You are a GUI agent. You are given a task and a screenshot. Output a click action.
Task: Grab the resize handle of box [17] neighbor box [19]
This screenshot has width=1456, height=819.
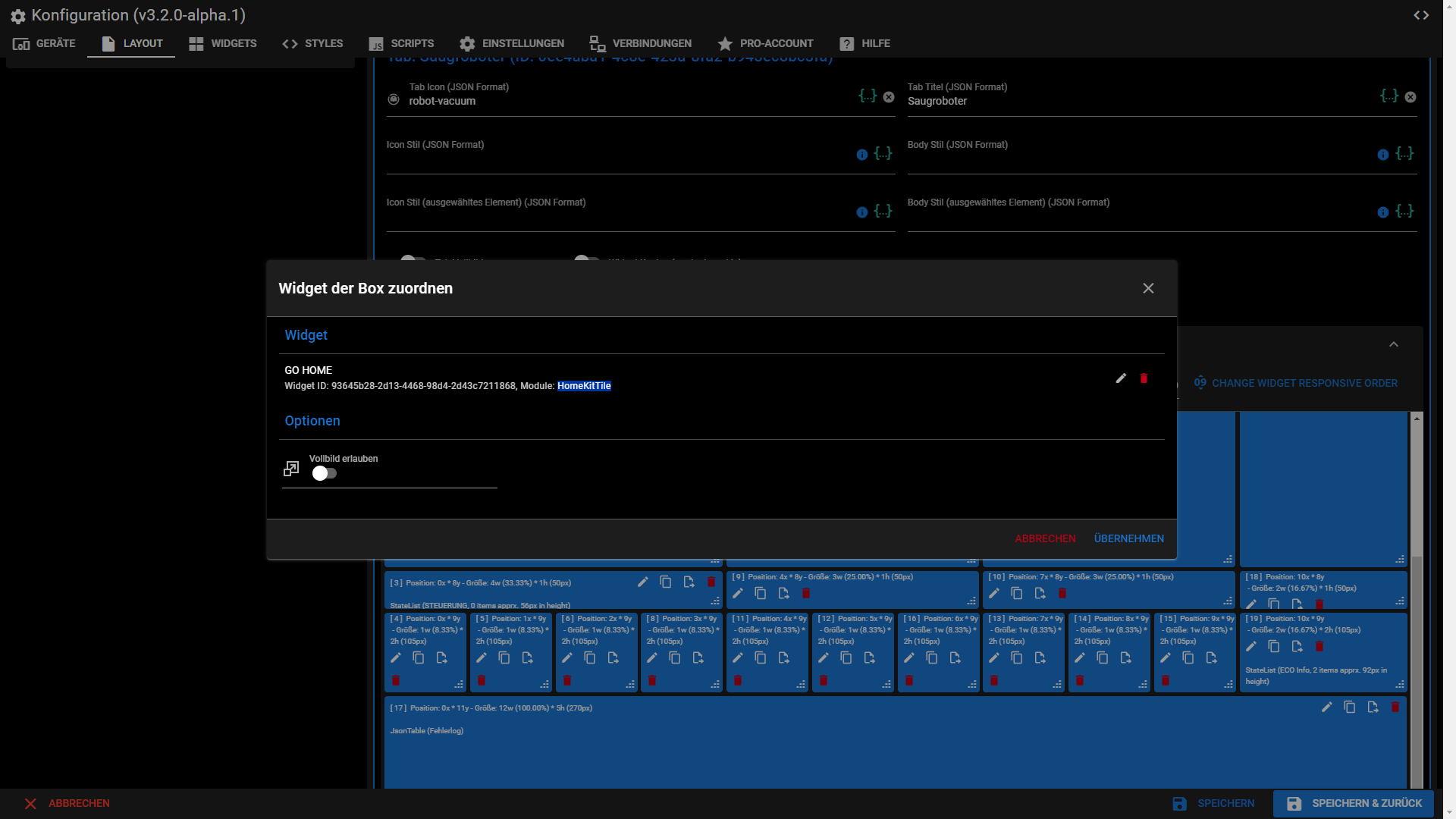(x=1400, y=685)
